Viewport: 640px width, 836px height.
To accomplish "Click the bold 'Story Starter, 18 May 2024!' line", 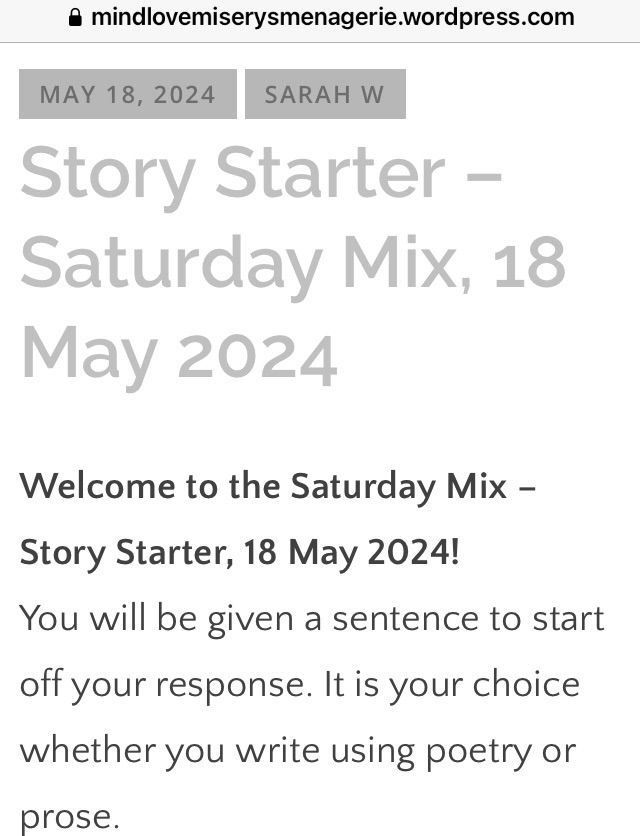I will coord(240,552).
